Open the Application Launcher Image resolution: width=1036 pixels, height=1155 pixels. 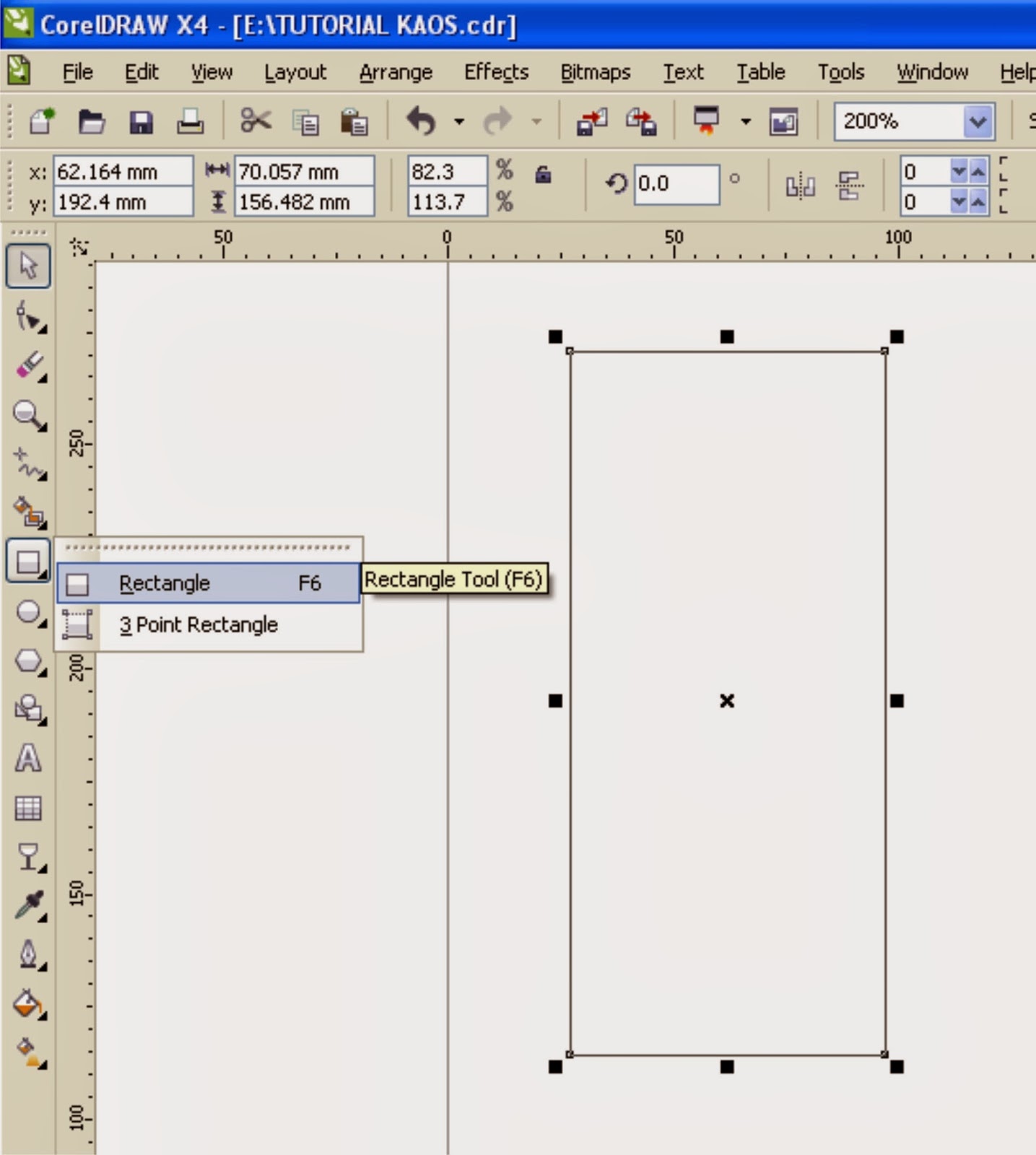pos(706,121)
